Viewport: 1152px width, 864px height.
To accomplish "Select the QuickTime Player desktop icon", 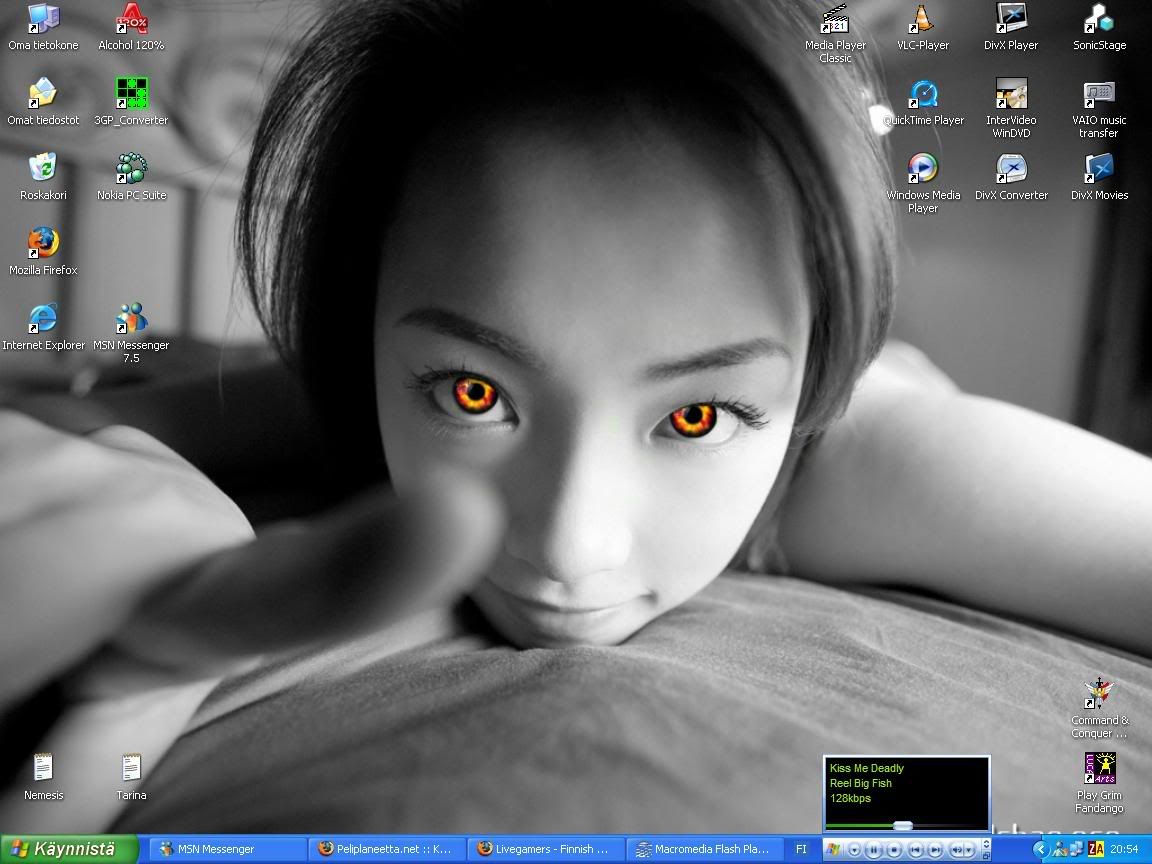I will tap(923, 95).
